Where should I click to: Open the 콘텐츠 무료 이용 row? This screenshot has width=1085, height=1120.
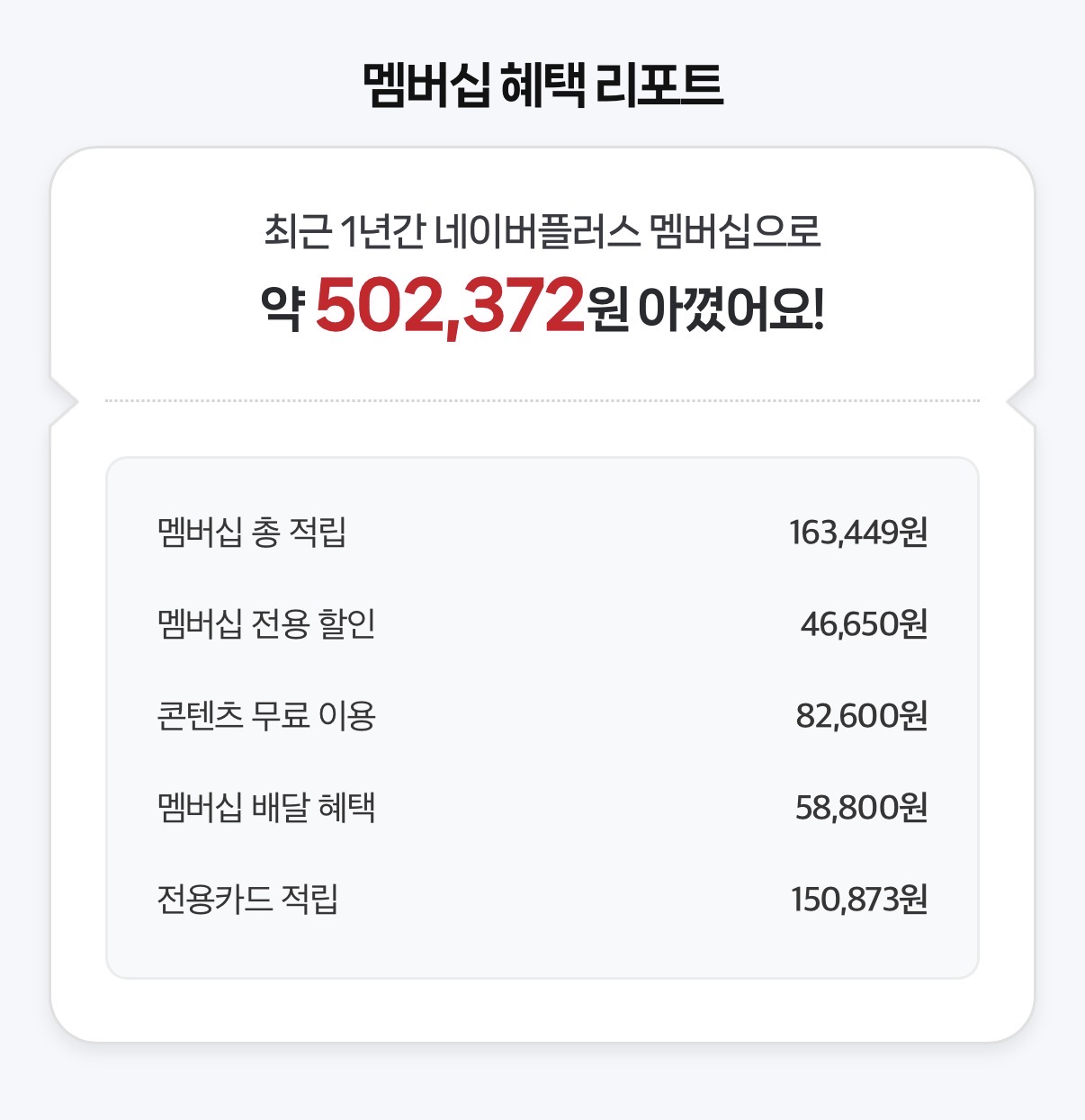pos(542,715)
